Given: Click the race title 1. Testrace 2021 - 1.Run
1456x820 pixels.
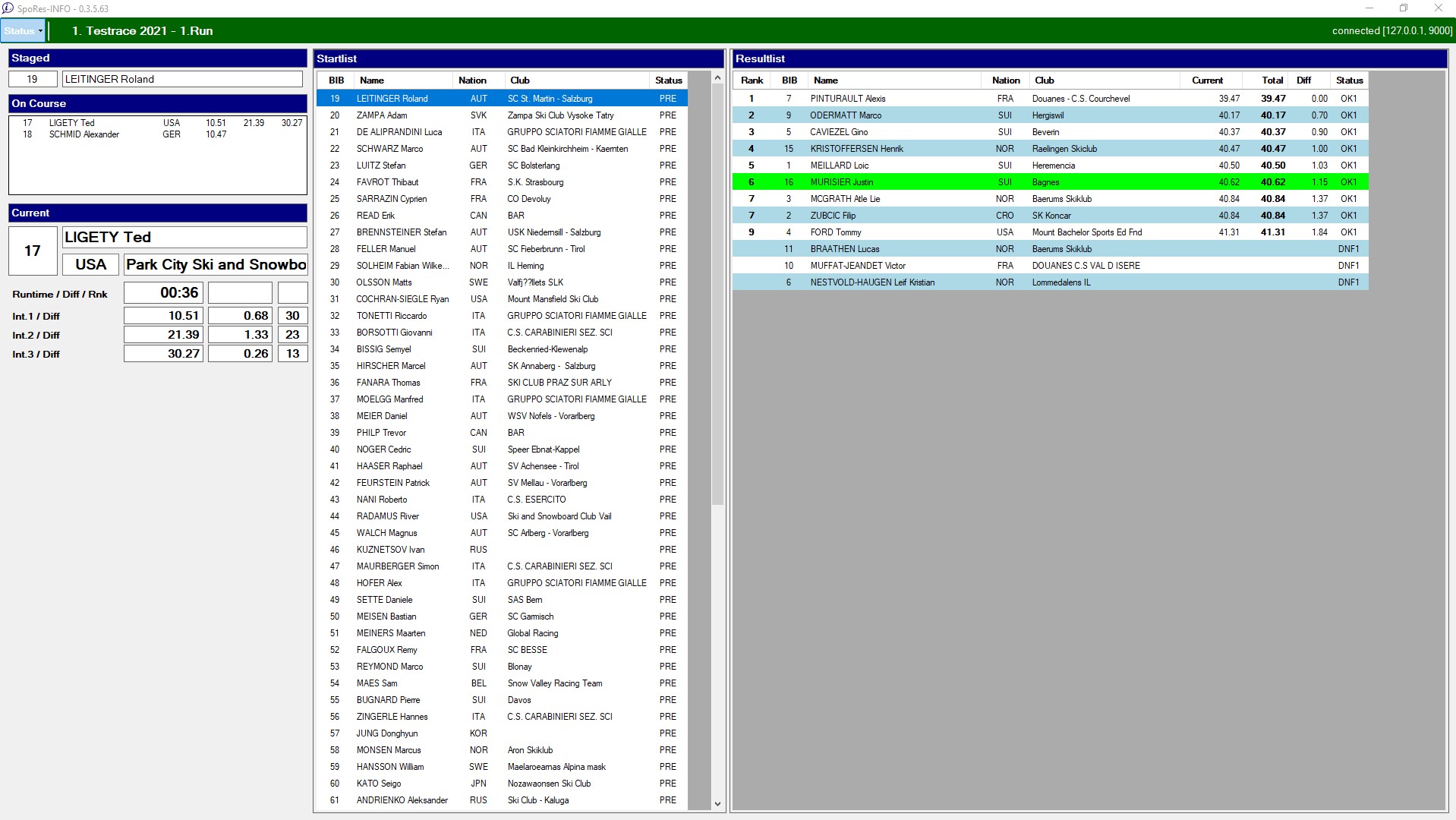Looking at the screenshot, I should tap(142, 31).
